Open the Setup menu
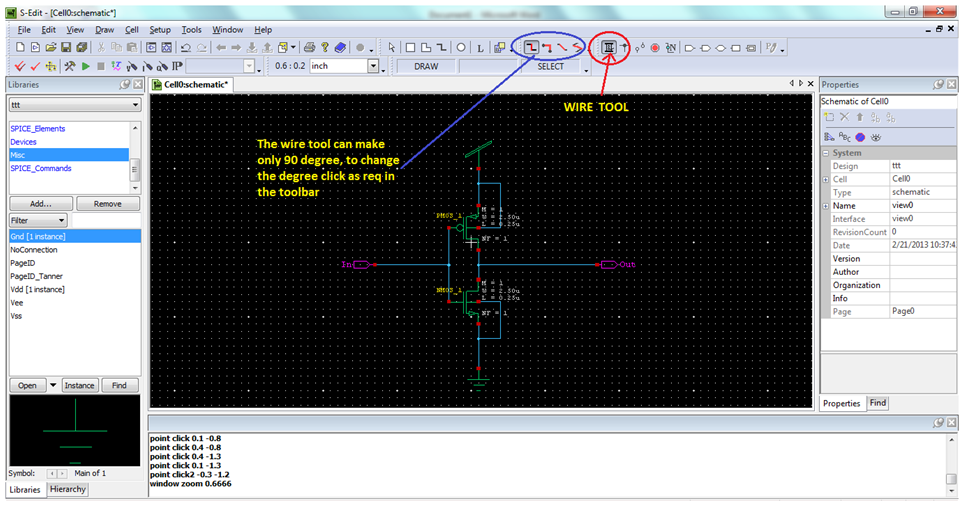Viewport: 968px width, 506px height. click(x=160, y=30)
